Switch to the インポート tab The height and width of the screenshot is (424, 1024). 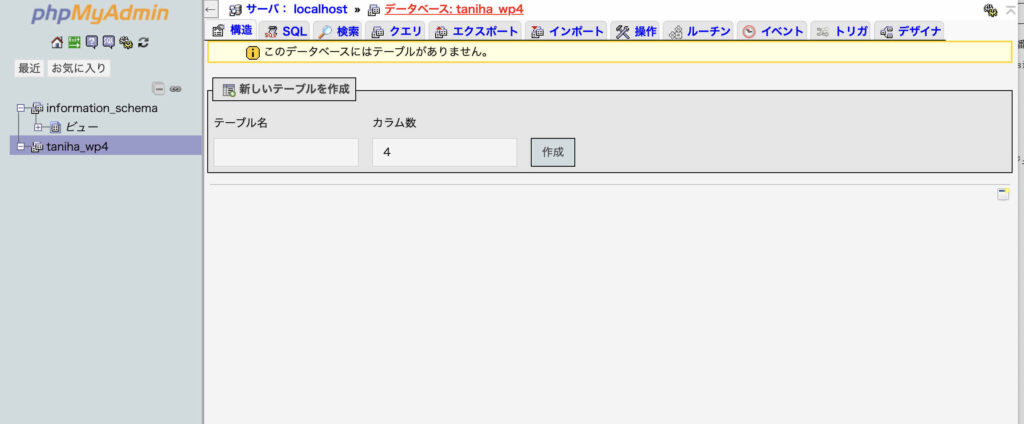click(x=566, y=31)
